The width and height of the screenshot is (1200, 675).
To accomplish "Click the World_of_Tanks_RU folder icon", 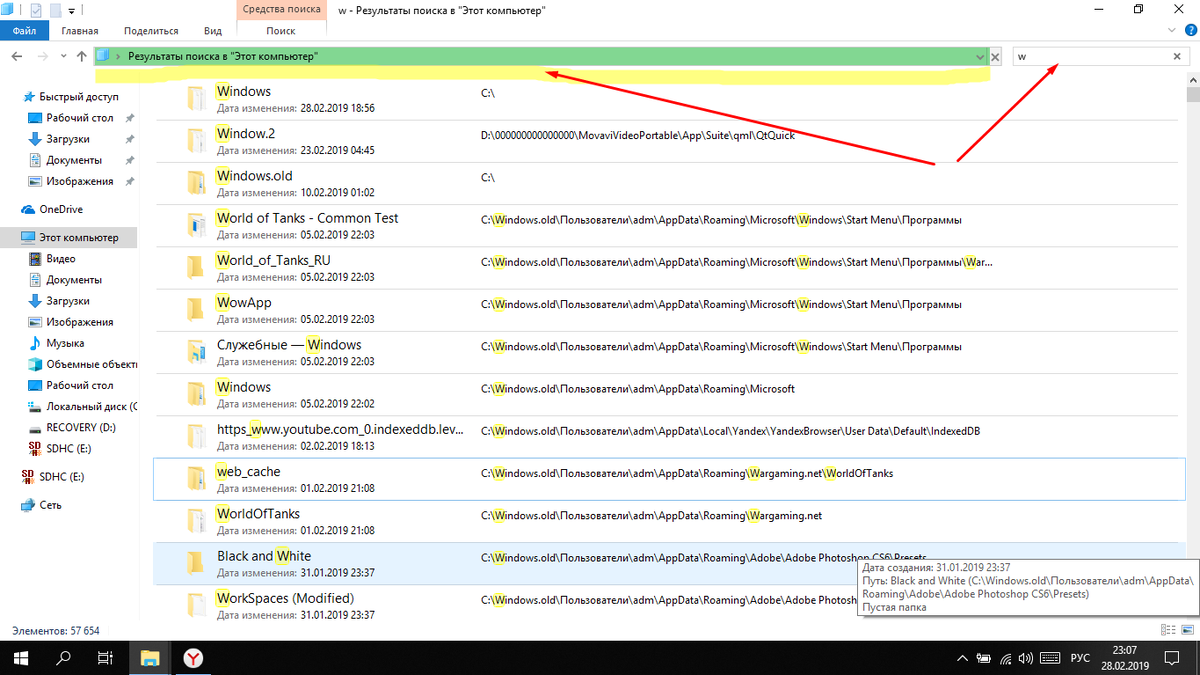I will [195, 267].
